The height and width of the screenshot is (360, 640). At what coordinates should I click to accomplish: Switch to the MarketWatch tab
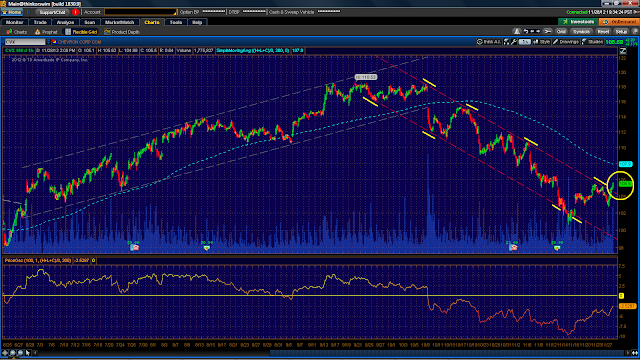pyautogui.click(x=119, y=22)
